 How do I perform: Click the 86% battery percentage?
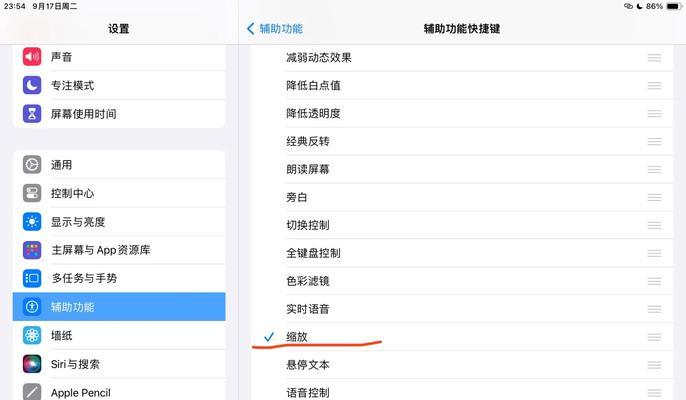654,6
